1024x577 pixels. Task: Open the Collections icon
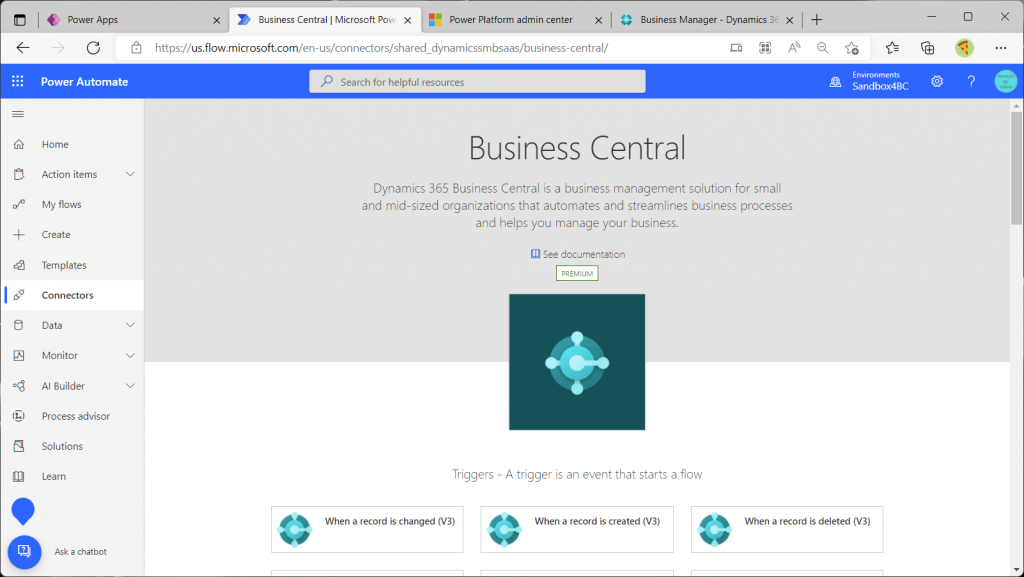[927, 48]
